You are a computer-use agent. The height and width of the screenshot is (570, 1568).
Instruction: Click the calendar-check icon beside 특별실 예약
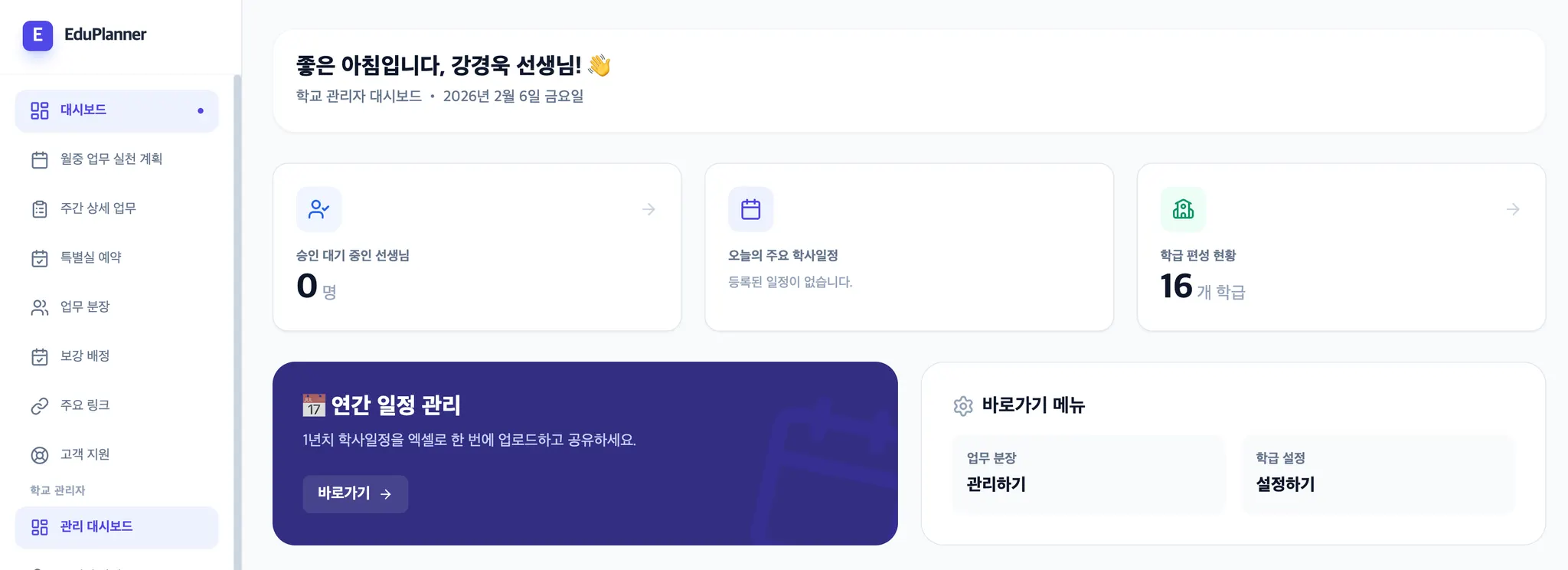coord(40,258)
